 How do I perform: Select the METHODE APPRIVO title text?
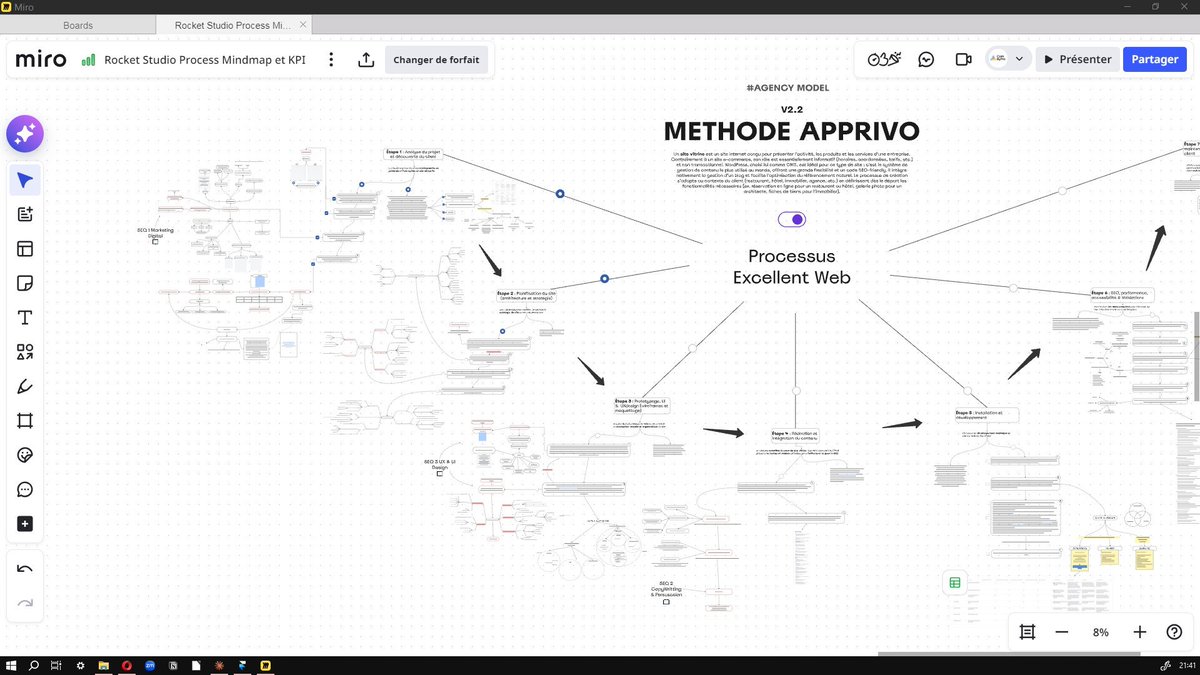coord(791,131)
